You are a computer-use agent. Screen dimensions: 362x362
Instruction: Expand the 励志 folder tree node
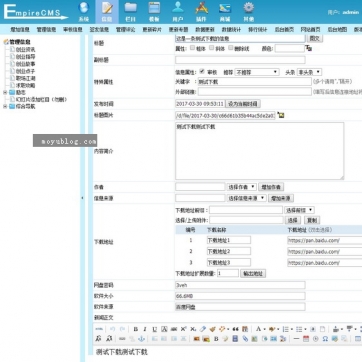click(x=5, y=92)
